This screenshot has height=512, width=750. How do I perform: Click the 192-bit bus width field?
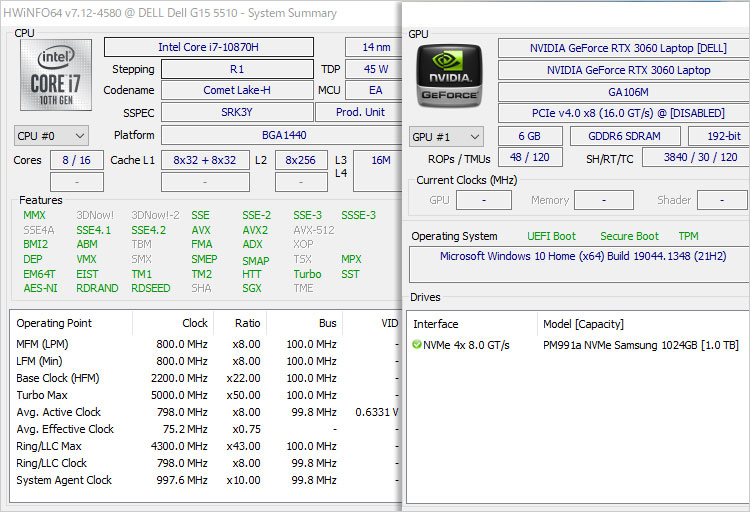tap(719, 136)
